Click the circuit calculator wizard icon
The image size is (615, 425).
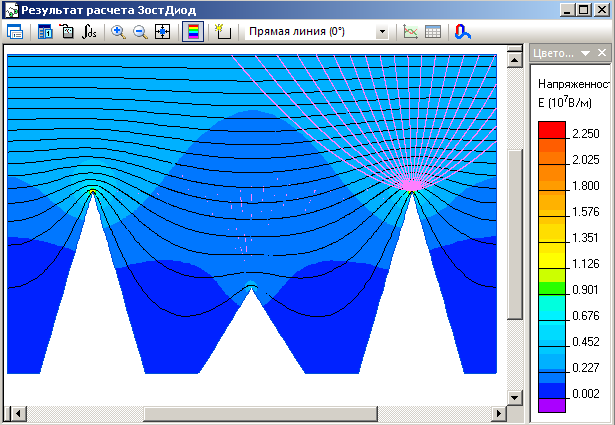[67, 32]
